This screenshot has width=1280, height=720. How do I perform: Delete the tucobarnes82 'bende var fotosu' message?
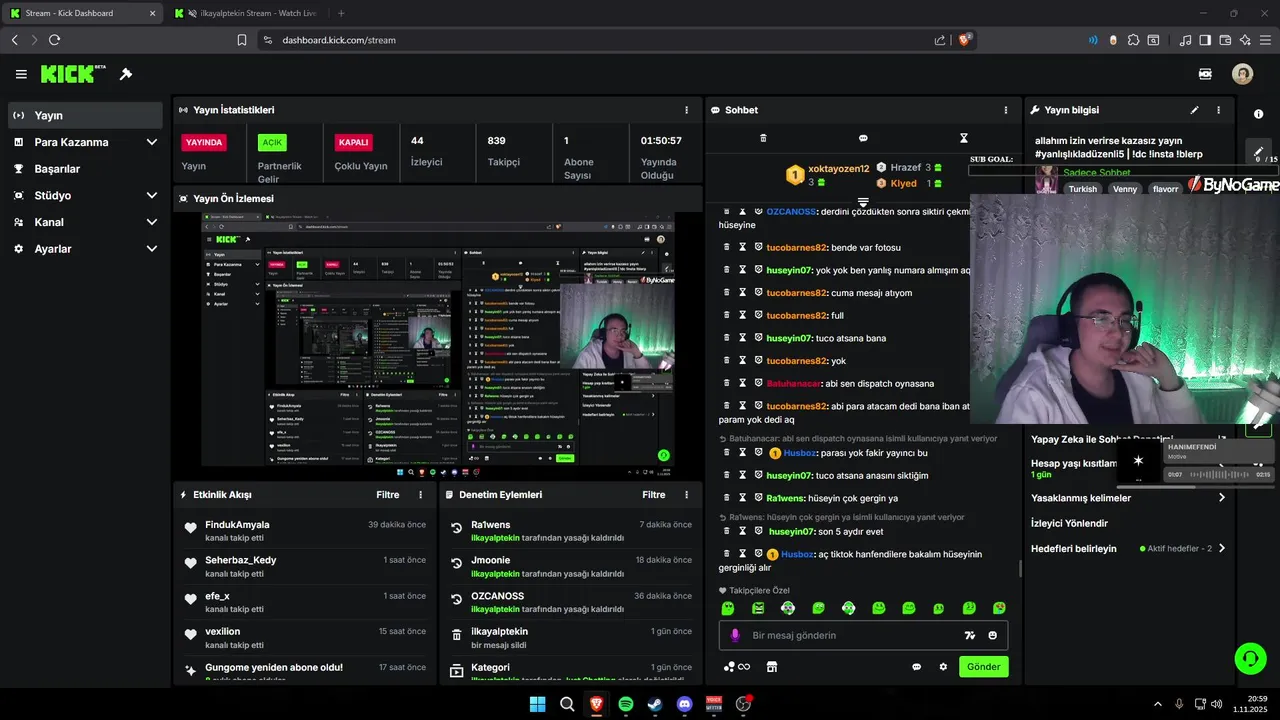(x=727, y=247)
